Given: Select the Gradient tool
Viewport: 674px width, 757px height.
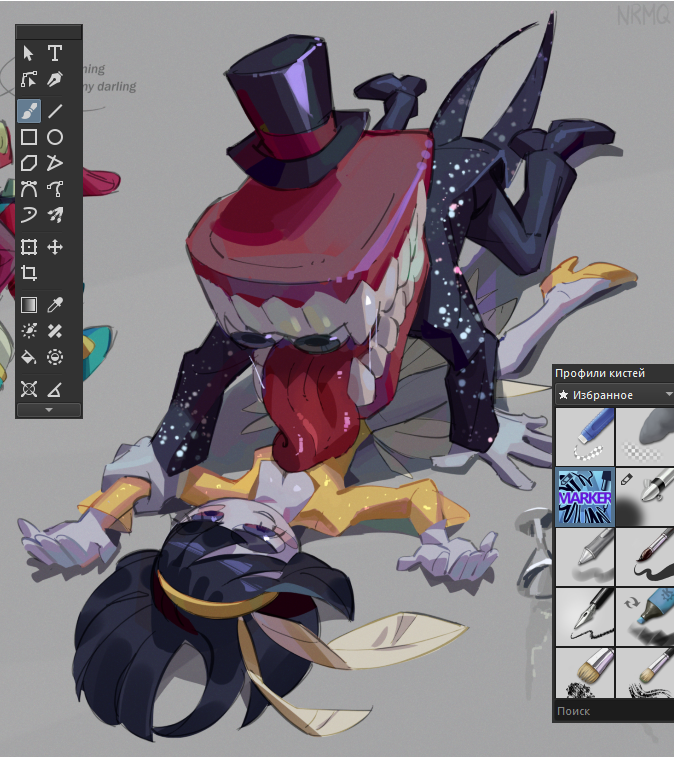Looking at the screenshot, I should (x=28, y=305).
